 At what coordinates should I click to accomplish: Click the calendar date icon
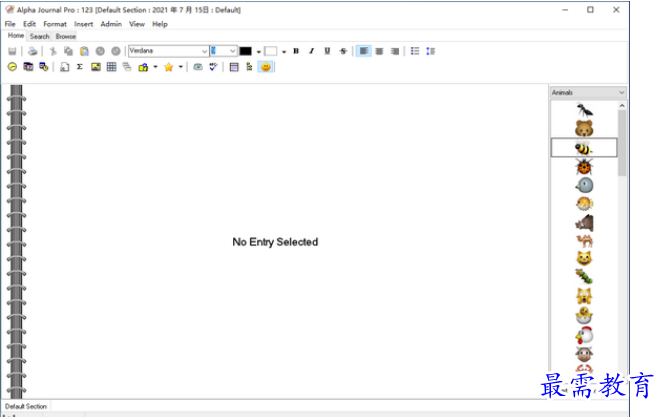pyautogui.click(x=28, y=67)
